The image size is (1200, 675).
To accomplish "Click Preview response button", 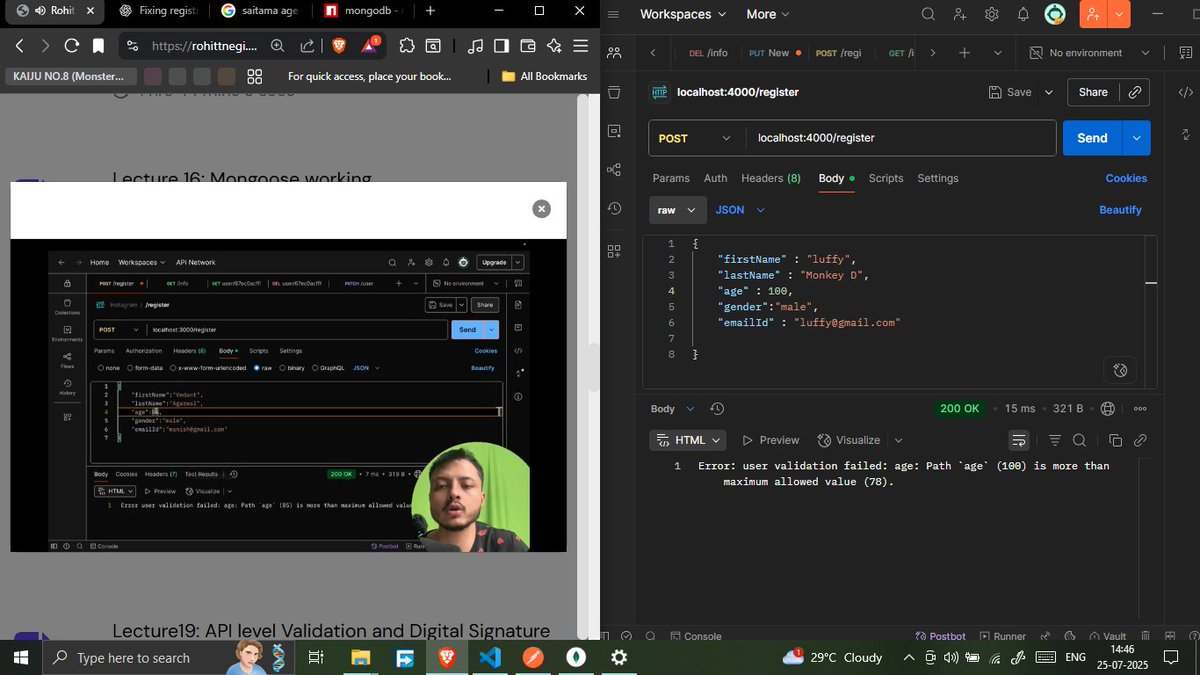I will (x=771, y=440).
